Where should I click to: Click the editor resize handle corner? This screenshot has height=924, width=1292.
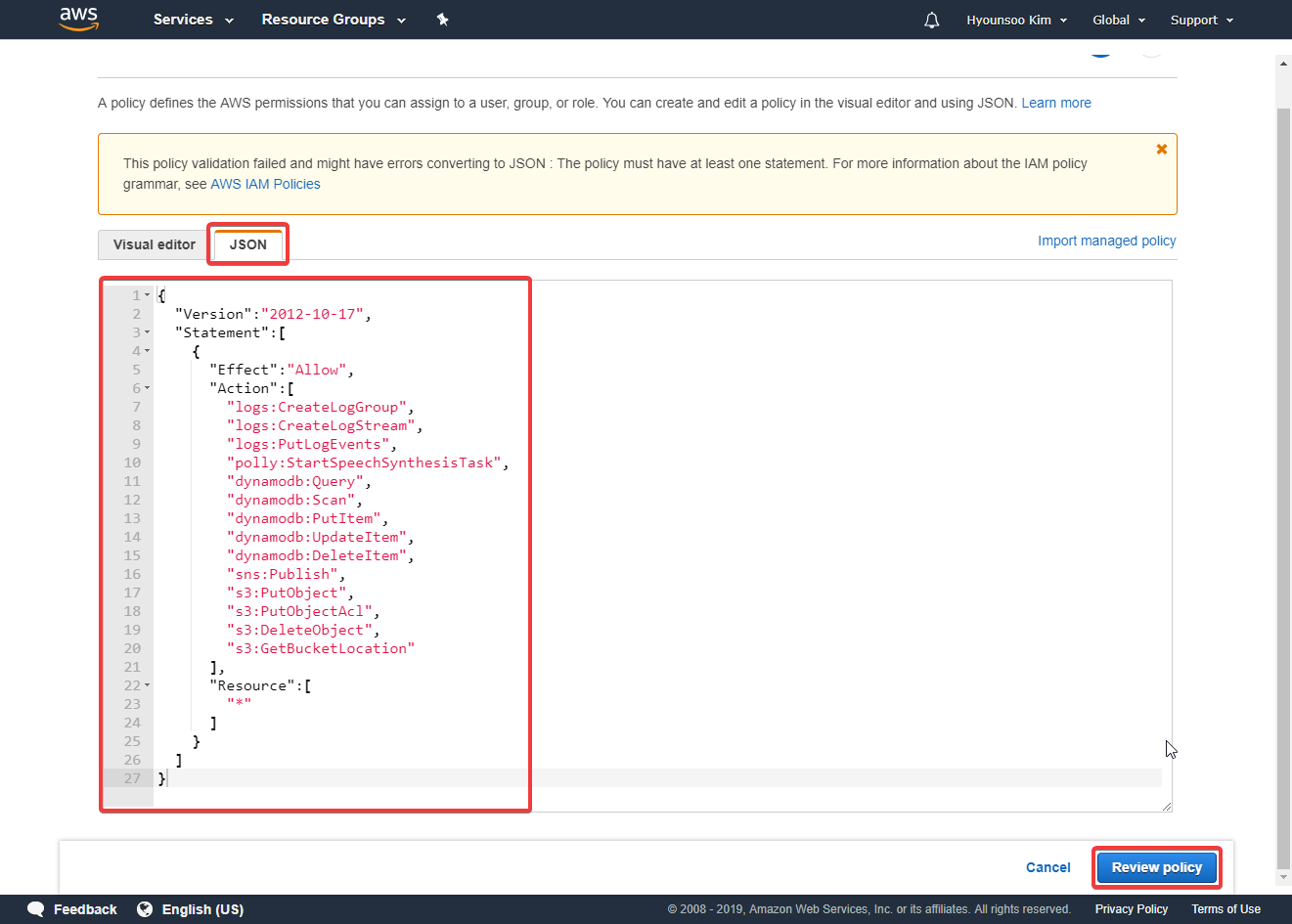(x=1166, y=806)
